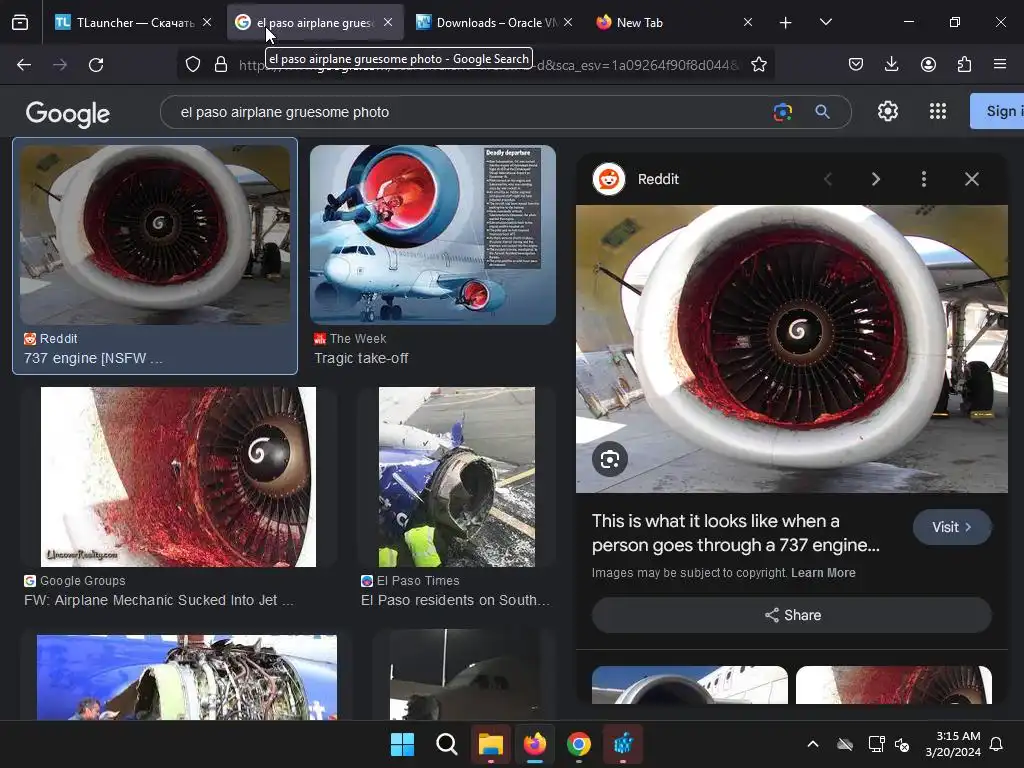The height and width of the screenshot is (768, 1024).
Task: Open Google quick settings gear
Action: (888, 111)
